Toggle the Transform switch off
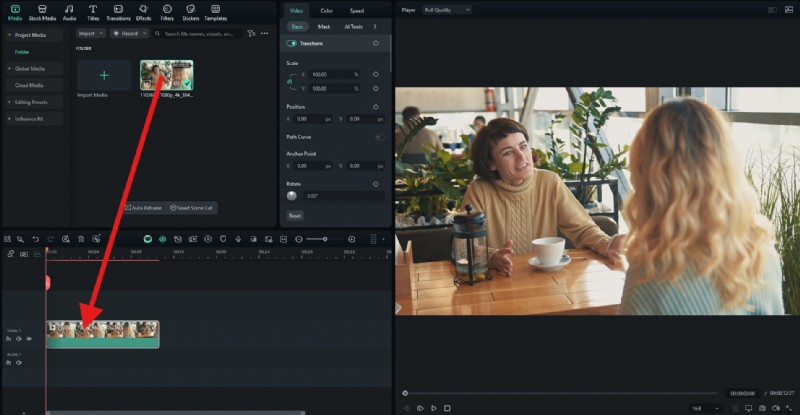 click(x=291, y=43)
